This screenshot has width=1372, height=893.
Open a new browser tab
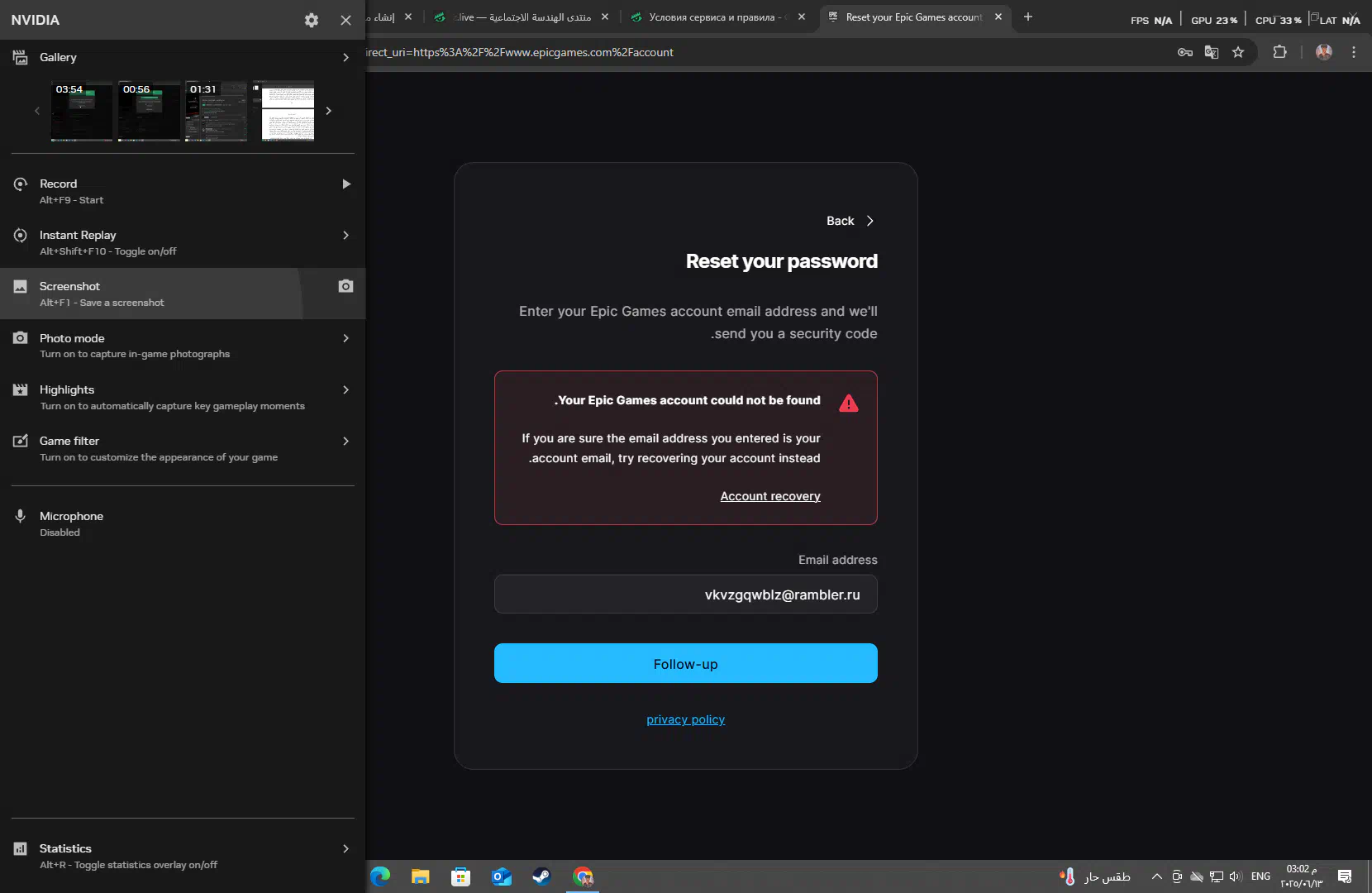tap(1028, 17)
